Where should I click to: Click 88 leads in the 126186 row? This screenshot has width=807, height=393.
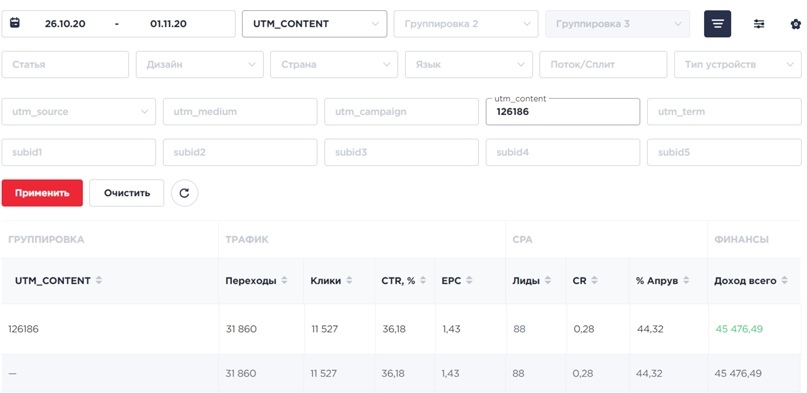click(x=519, y=329)
